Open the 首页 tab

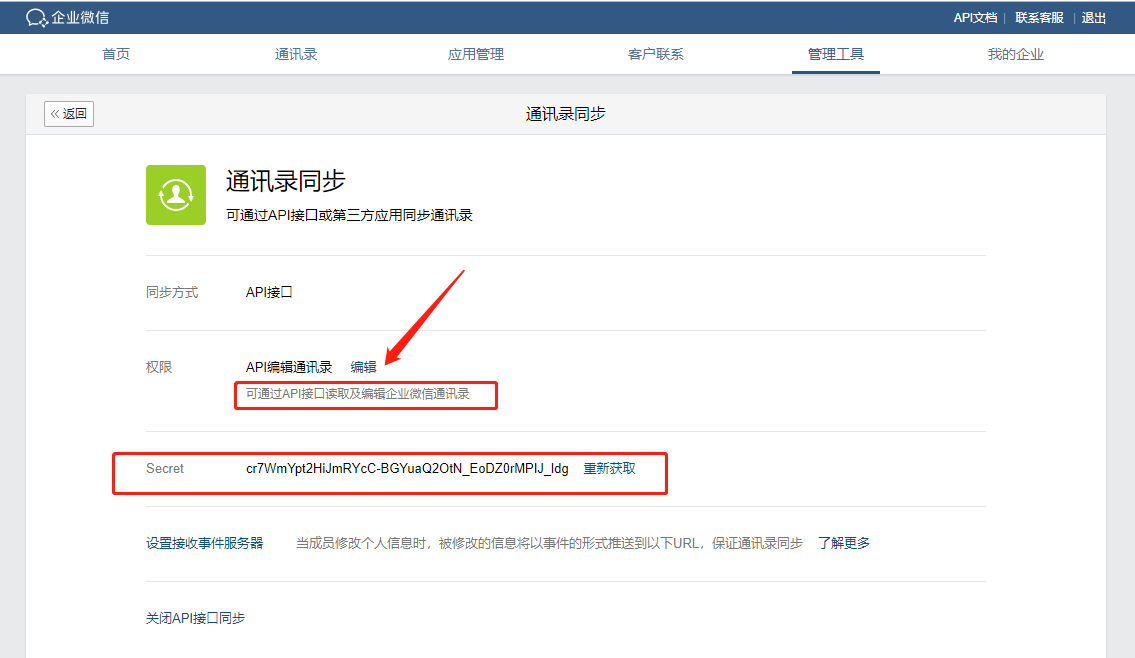tap(116, 54)
